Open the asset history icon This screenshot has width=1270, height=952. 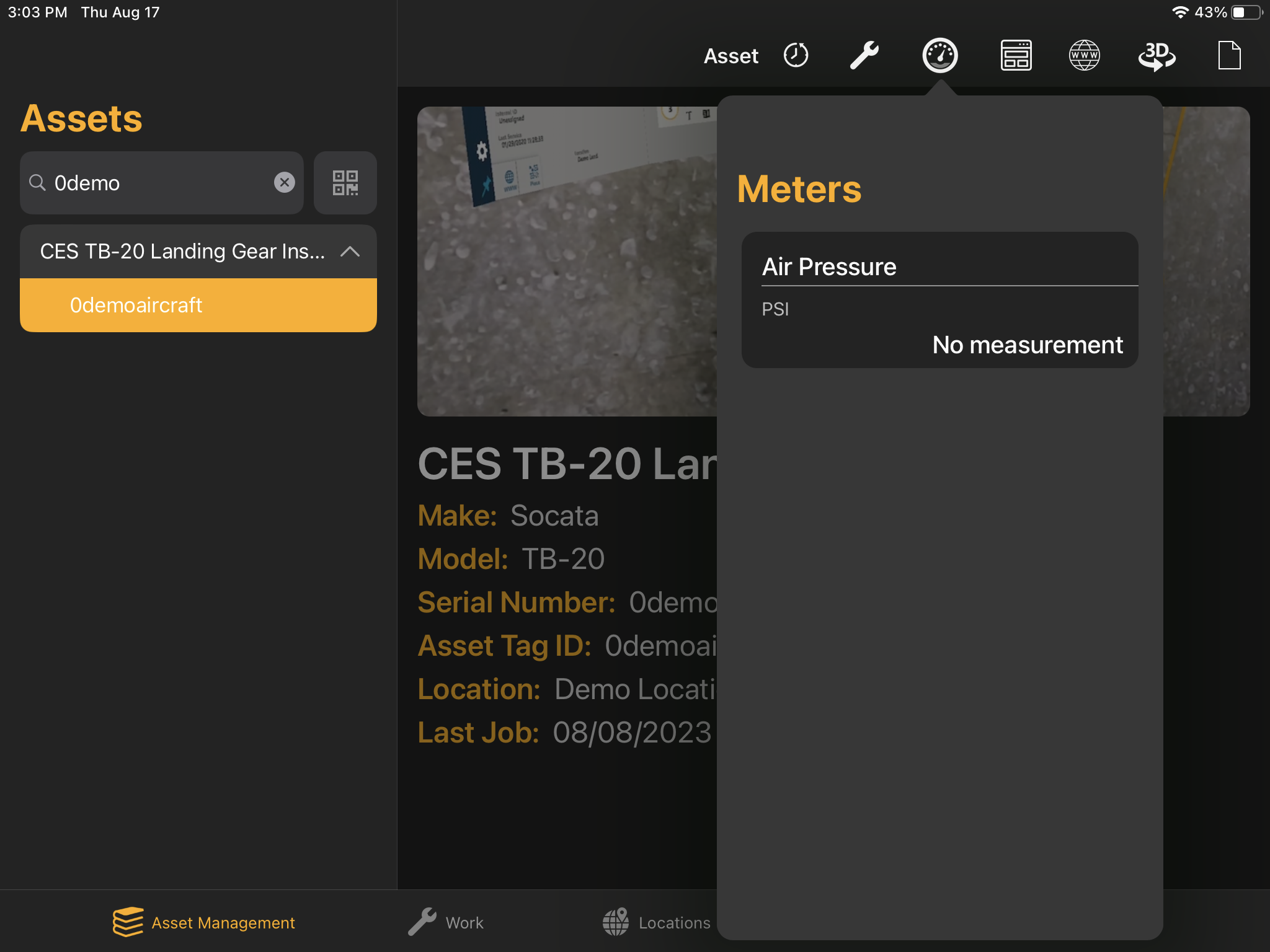[x=796, y=55]
